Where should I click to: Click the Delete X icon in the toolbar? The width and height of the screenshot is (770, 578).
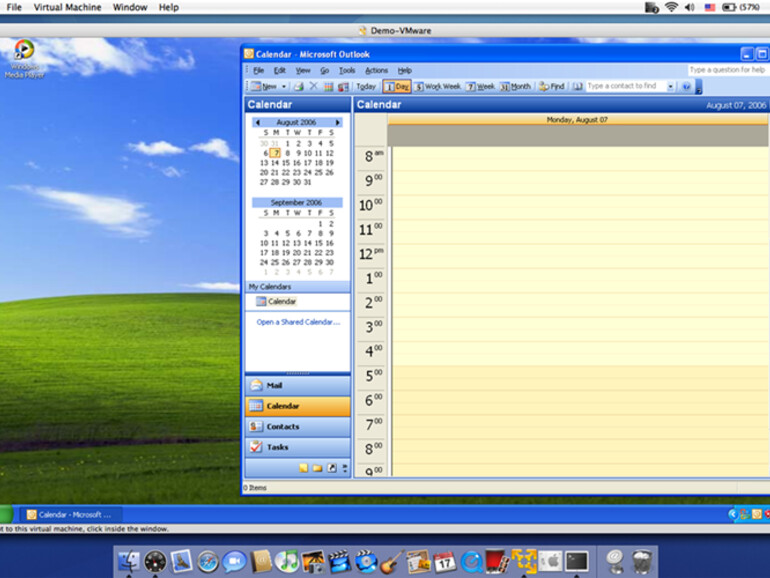[x=313, y=86]
